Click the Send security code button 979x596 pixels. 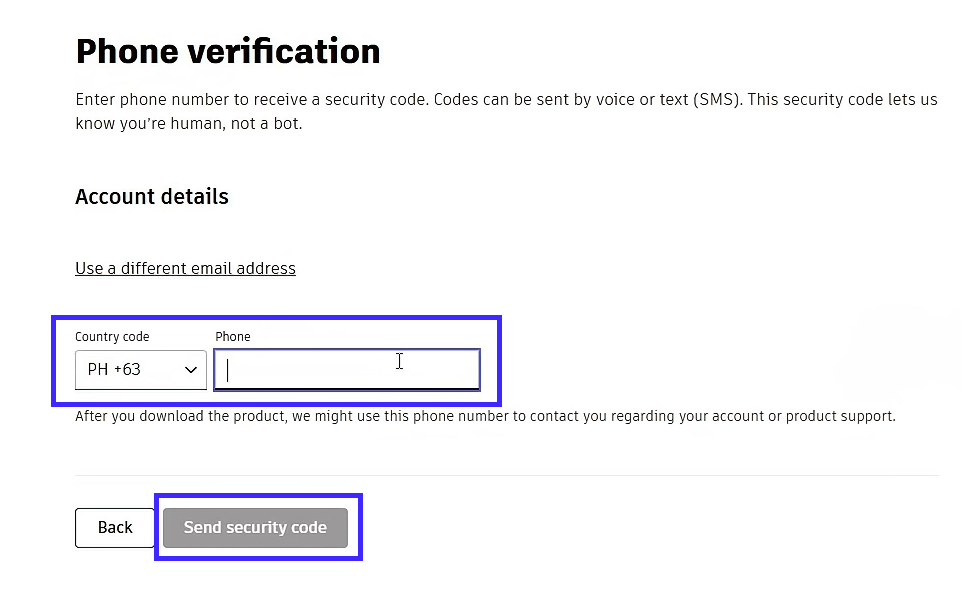(255, 528)
